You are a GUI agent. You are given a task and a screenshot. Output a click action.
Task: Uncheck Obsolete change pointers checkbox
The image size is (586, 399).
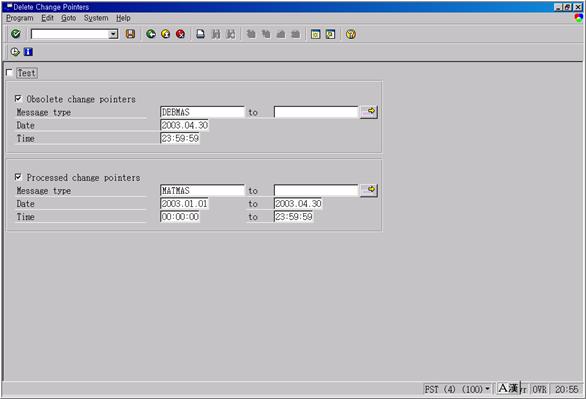click(x=18, y=99)
